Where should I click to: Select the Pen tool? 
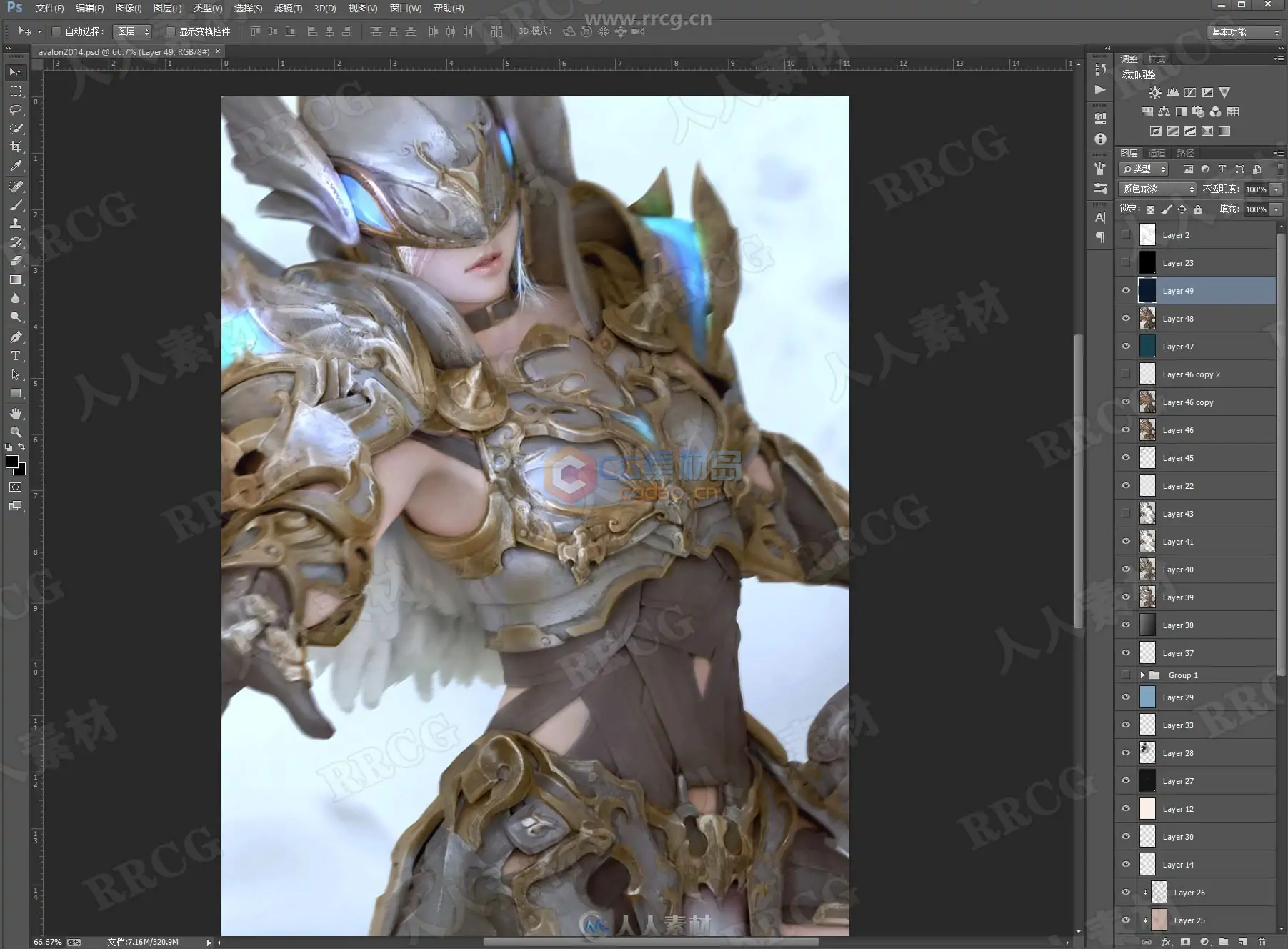(16, 337)
